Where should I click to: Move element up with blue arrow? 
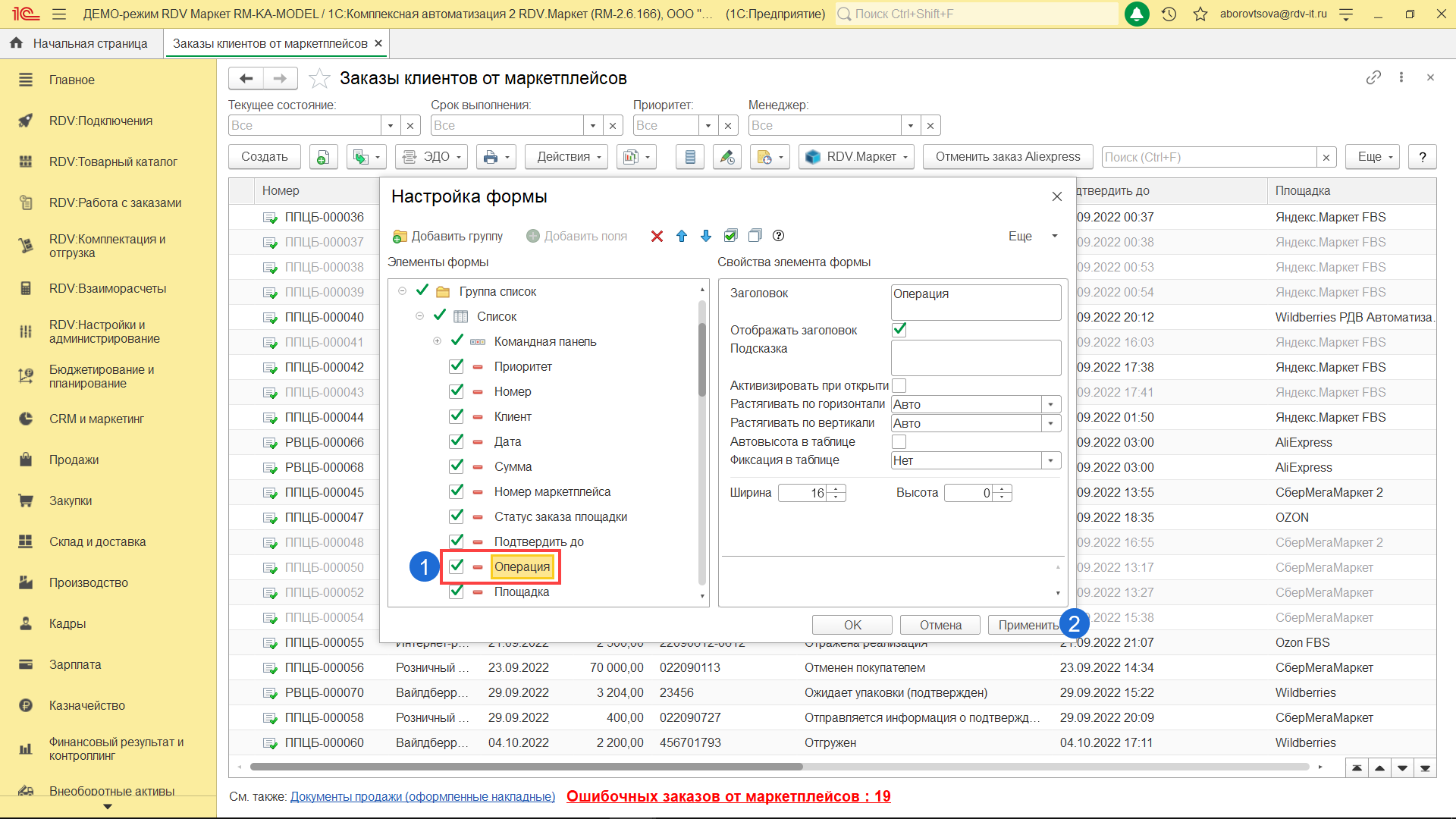(682, 237)
